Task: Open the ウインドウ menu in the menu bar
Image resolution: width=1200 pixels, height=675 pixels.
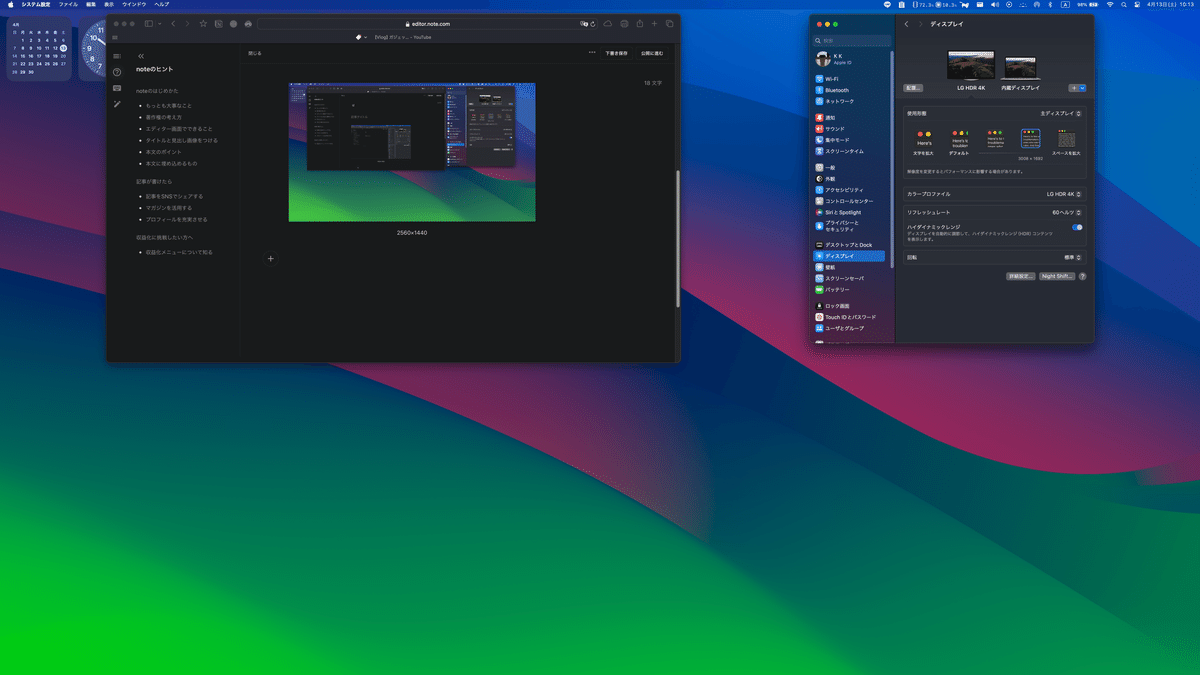Action: (x=134, y=5)
